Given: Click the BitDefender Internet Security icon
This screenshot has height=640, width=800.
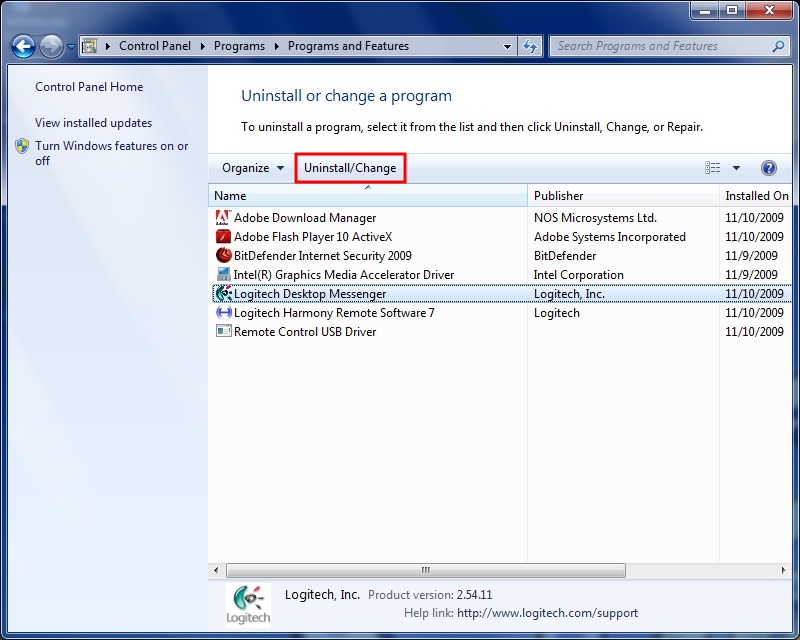Looking at the screenshot, I should tap(223, 256).
